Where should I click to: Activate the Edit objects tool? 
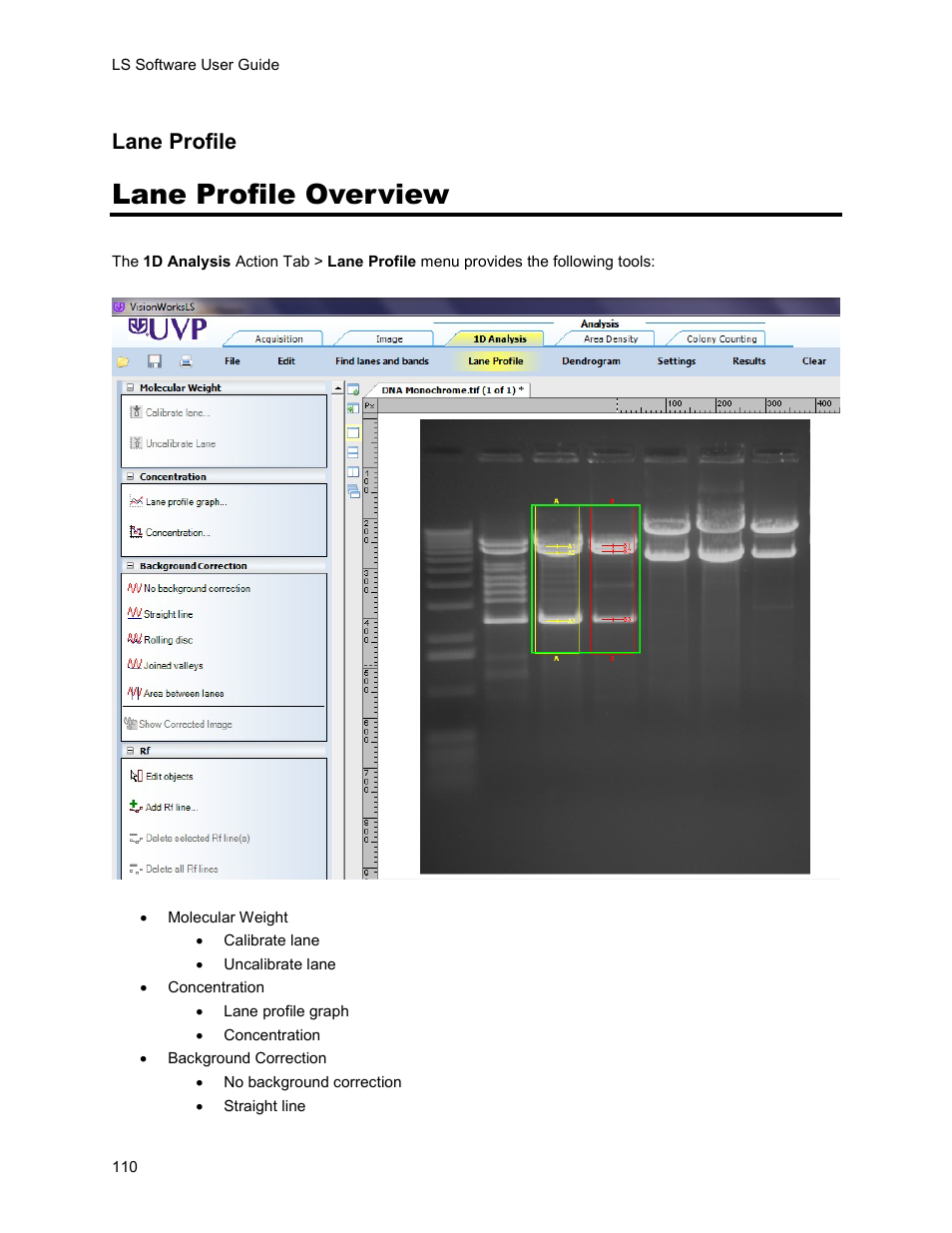(162, 776)
